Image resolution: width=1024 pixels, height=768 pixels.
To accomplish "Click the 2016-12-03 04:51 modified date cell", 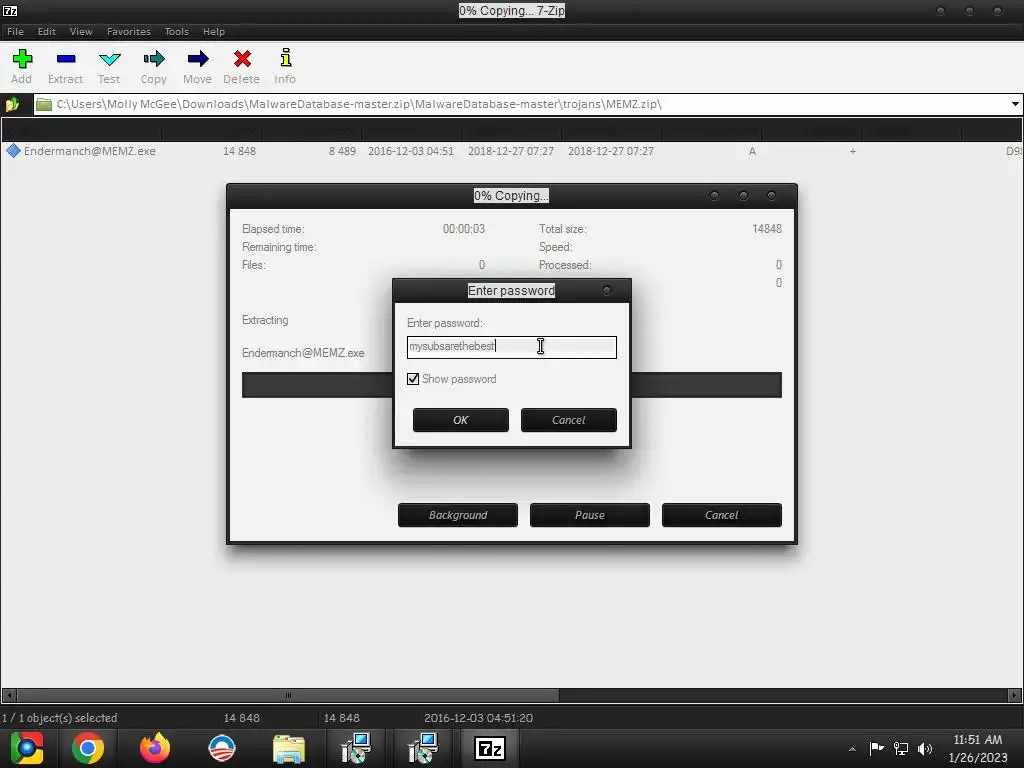I will (411, 151).
